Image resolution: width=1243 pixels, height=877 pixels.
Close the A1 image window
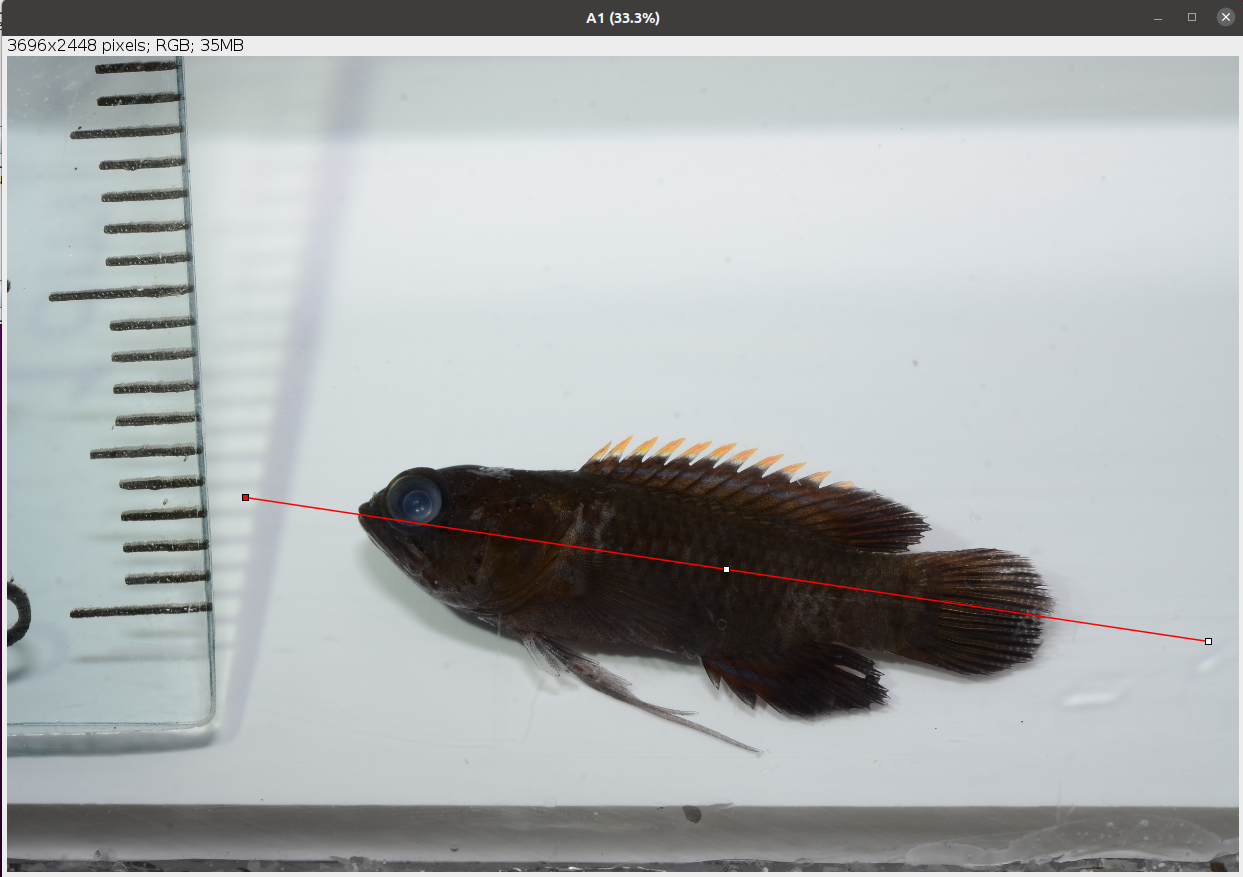click(1225, 17)
